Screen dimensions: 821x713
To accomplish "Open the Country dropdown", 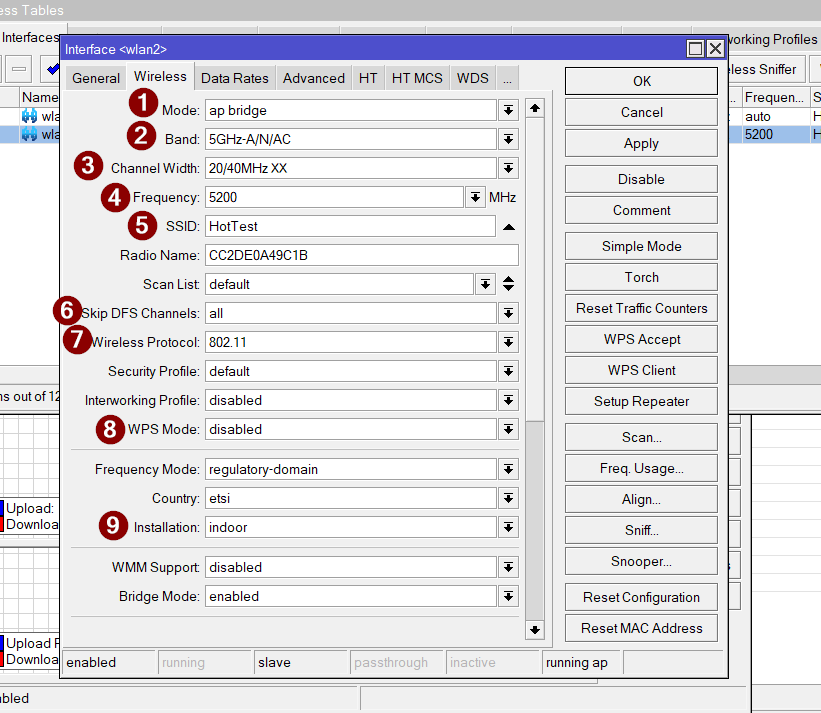I will (508, 498).
